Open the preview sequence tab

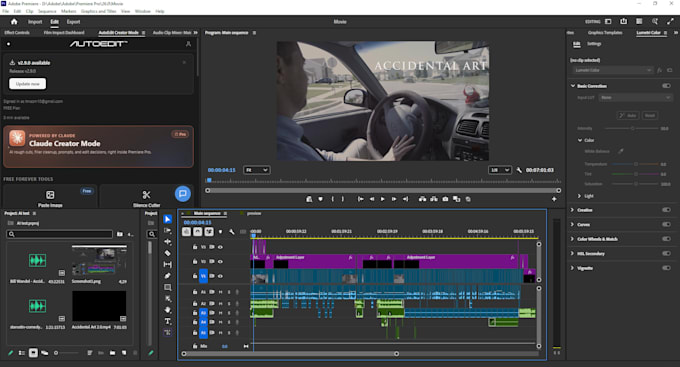[x=254, y=213]
